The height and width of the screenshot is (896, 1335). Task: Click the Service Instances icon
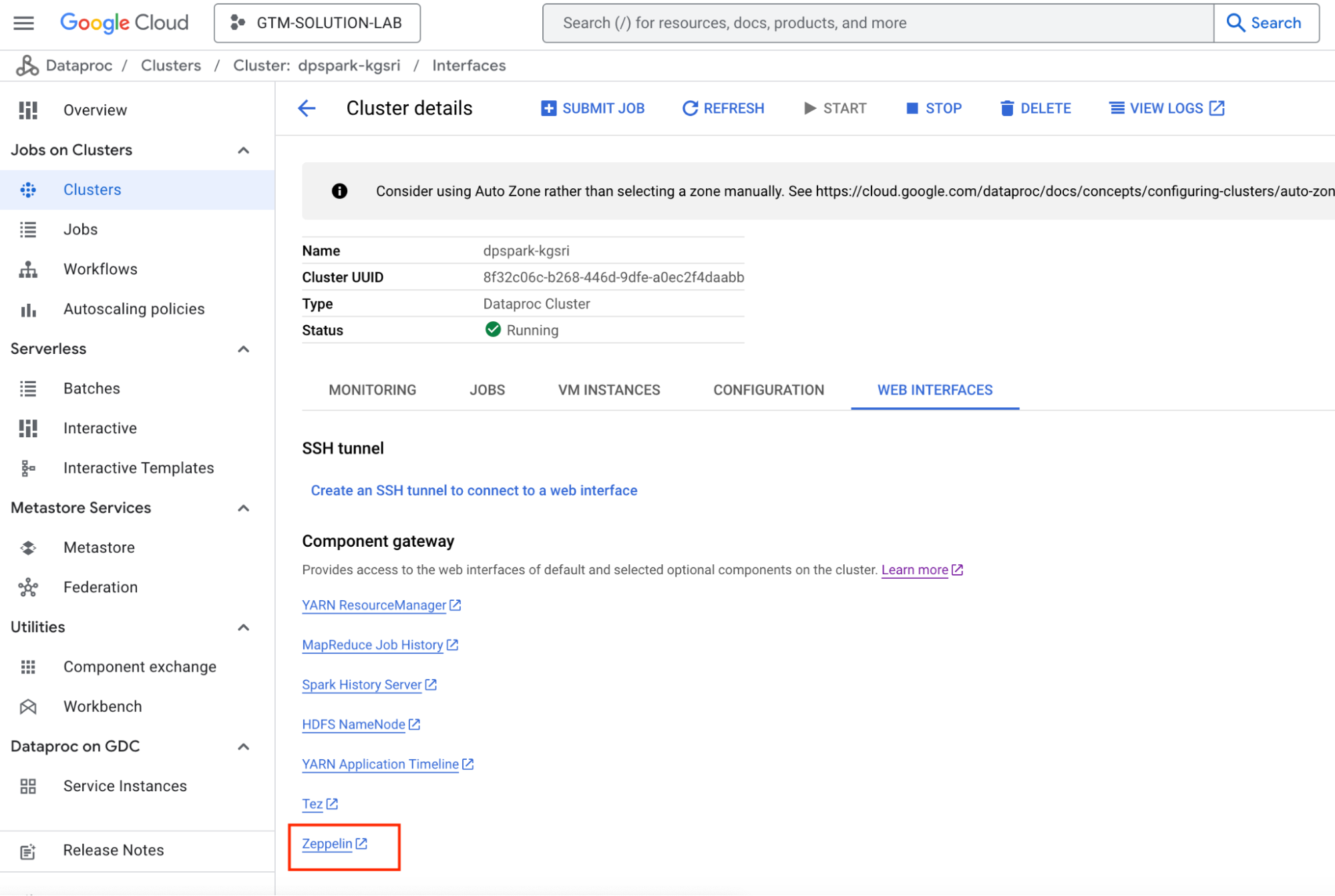(28, 786)
